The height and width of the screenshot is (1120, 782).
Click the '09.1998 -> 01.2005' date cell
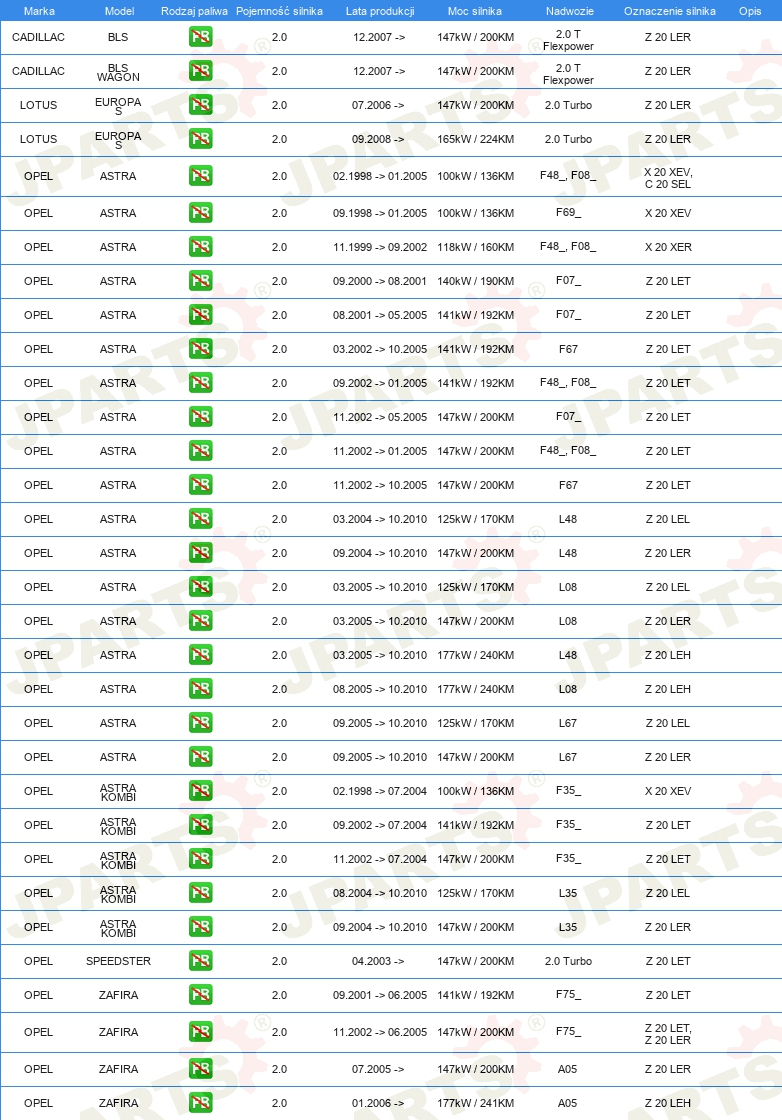pos(380,213)
